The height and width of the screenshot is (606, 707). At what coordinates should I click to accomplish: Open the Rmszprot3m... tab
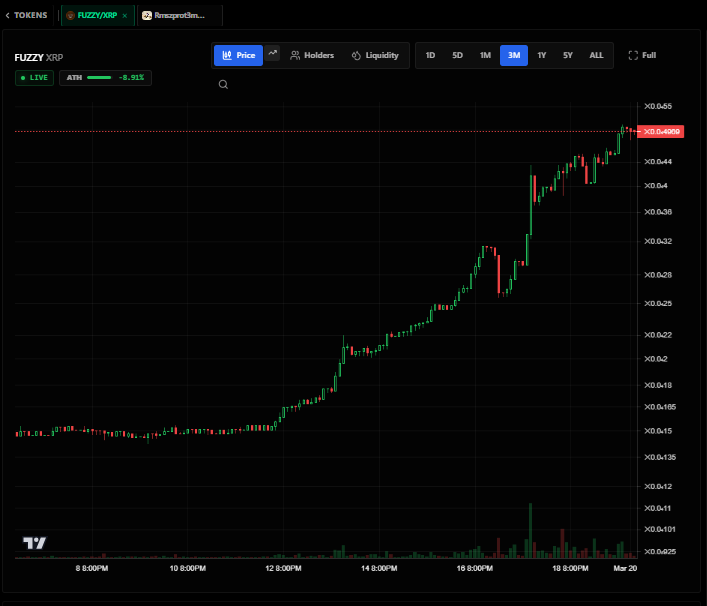point(179,15)
